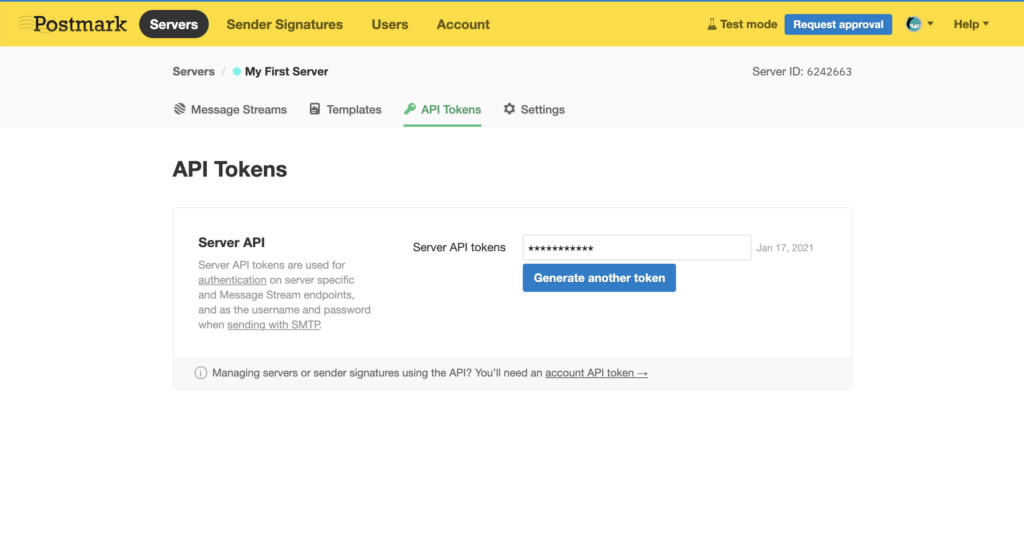Viewport: 1024px width, 539px height.
Task: Open the Users page
Action: [x=390, y=24]
